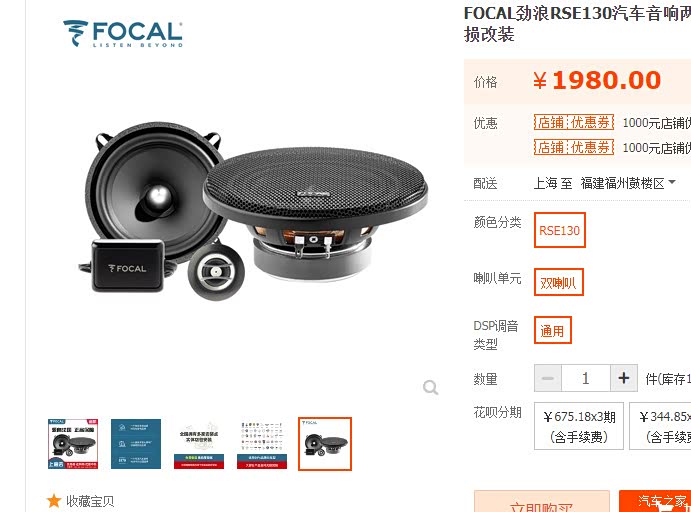Click the orange add-to-cart button

[655, 501]
